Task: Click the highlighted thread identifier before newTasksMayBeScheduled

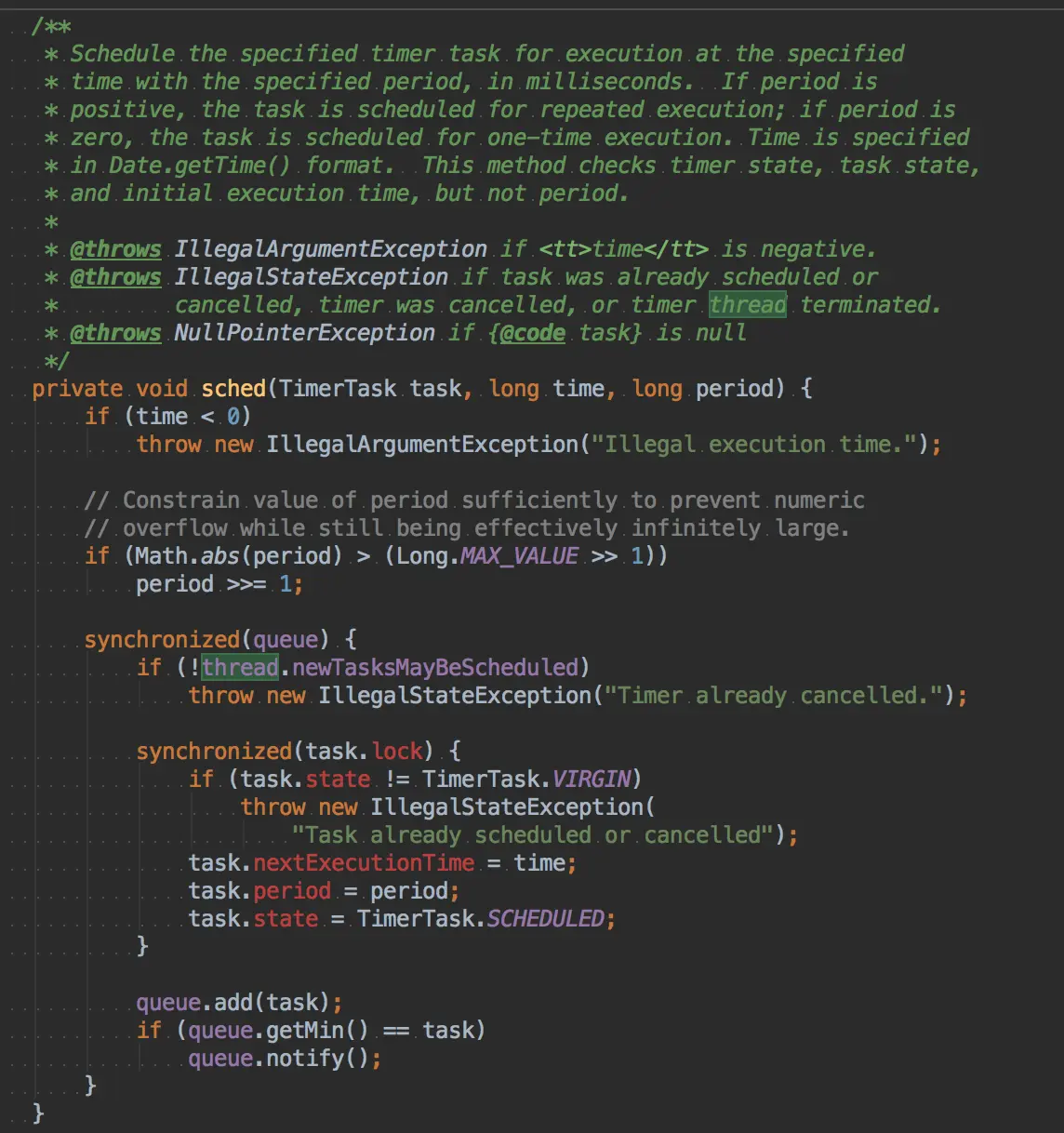Action: pos(240,667)
